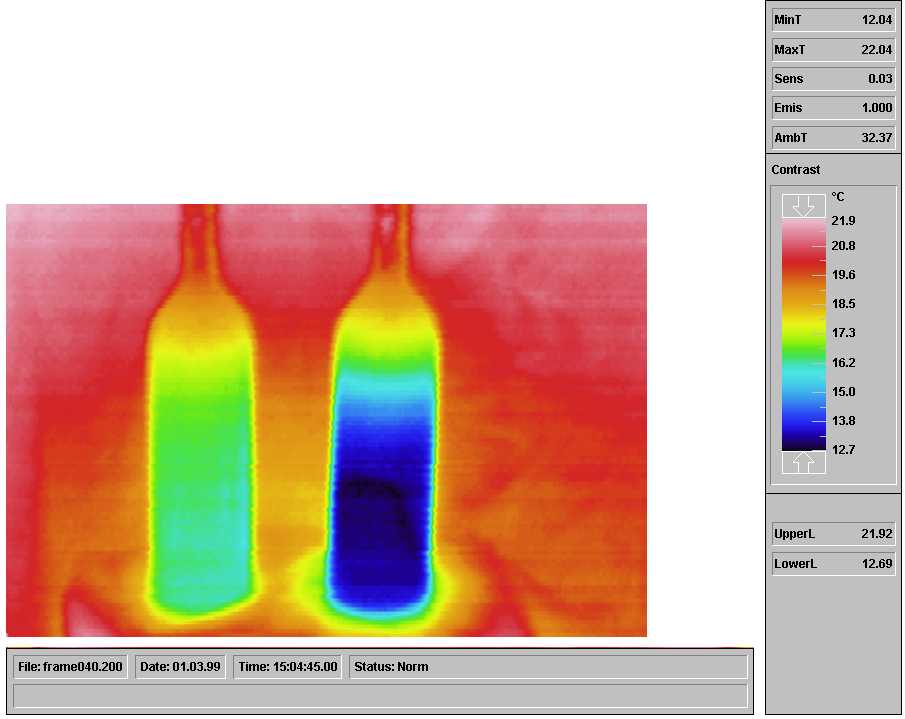Click the File: frame040.200 status field
Screen dimensions: 905x719
tap(70, 666)
